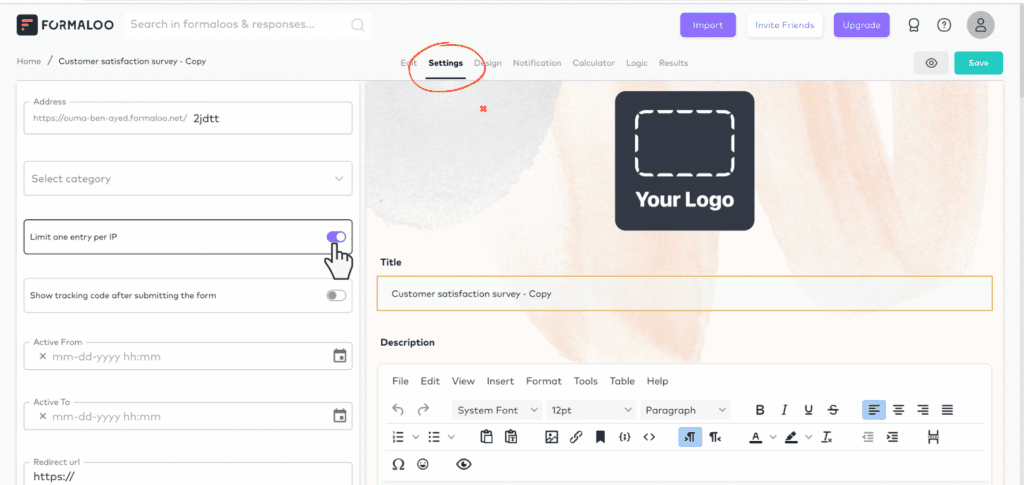The width and height of the screenshot is (1024, 485).
Task: Expand highlight color options arrow
Action: pos(808,437)
